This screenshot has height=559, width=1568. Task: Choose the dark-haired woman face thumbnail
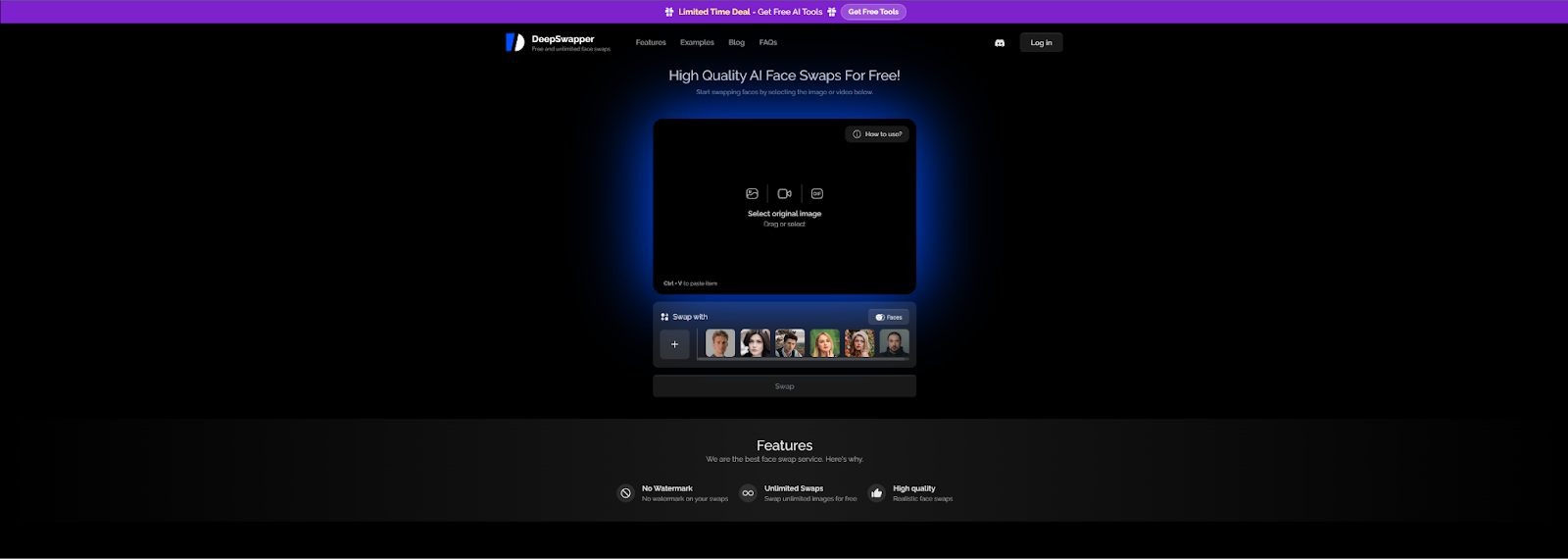tap(755, 343)
